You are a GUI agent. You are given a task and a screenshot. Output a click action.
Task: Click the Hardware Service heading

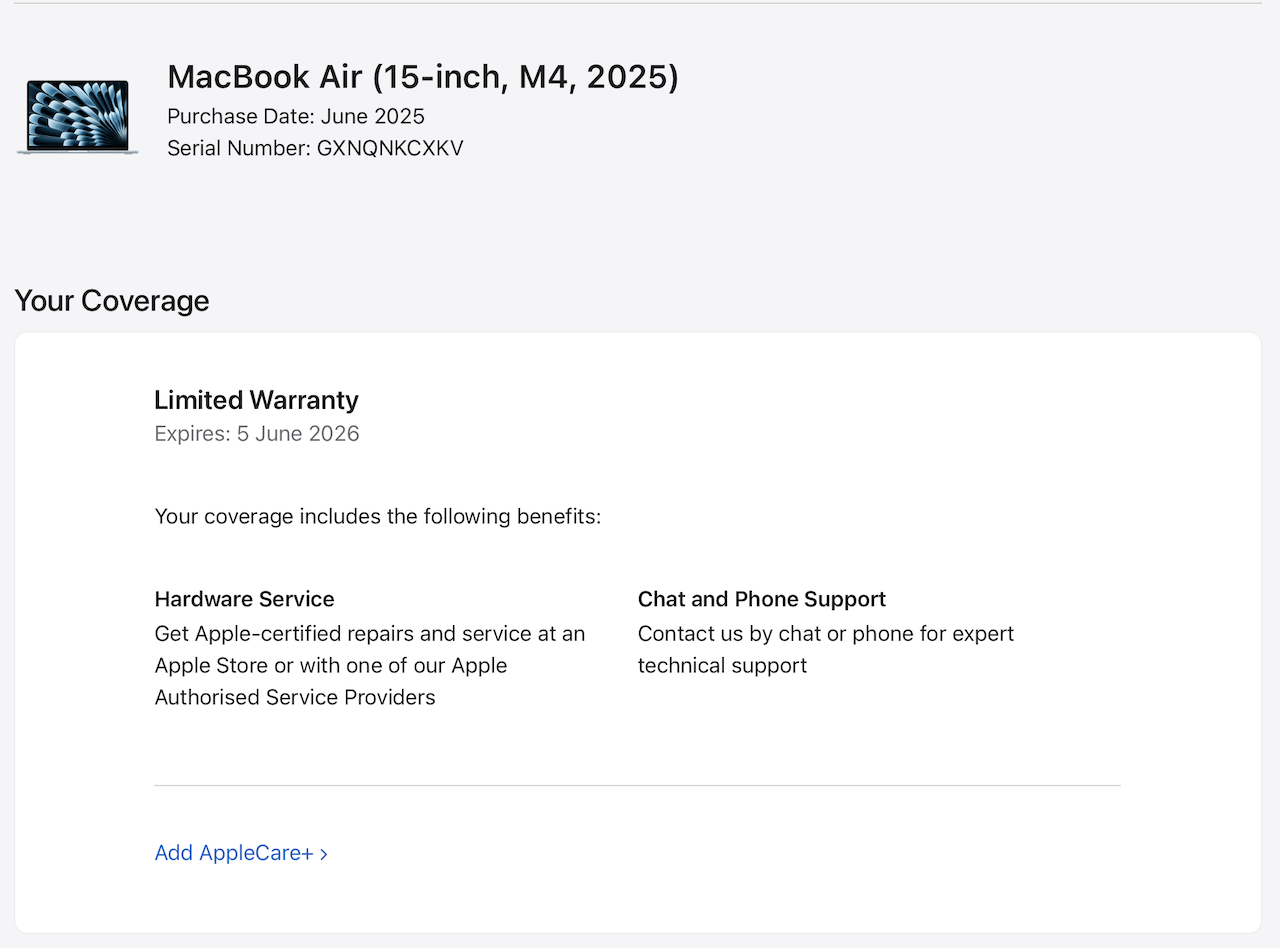245,599
